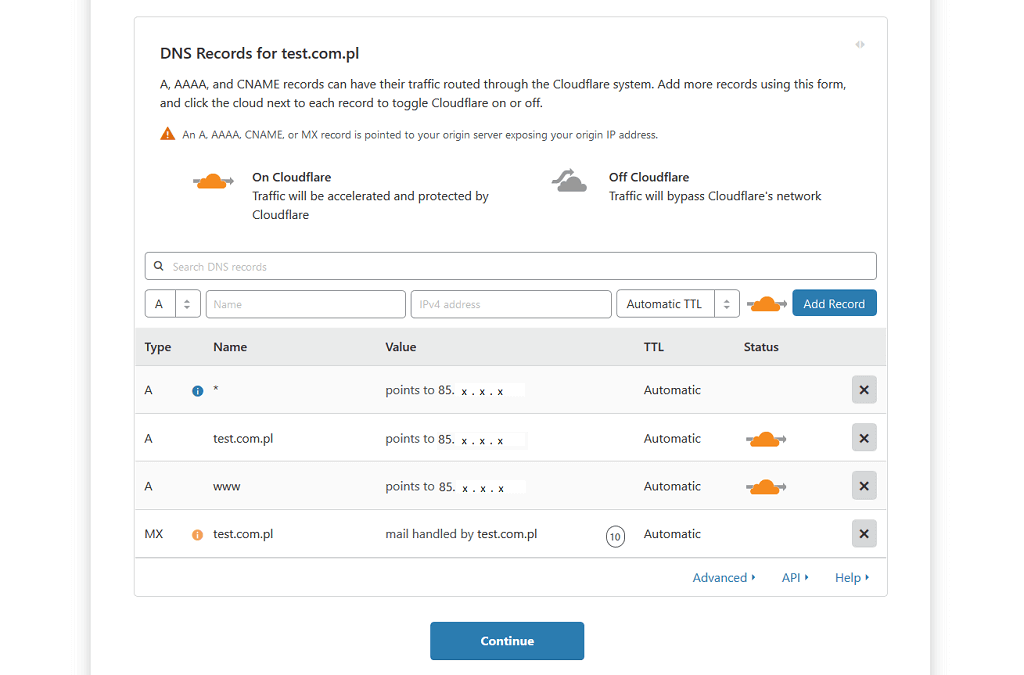Toggle proxy cloud in new record form
Image resolution: width=1024 pixels, height=675 pixels.
point(767,304)
